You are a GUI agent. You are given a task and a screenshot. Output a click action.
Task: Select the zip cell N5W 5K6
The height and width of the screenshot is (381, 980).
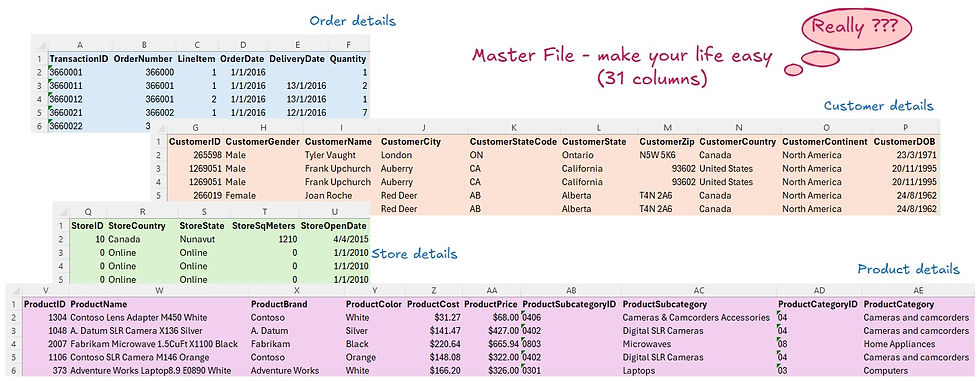667,155
